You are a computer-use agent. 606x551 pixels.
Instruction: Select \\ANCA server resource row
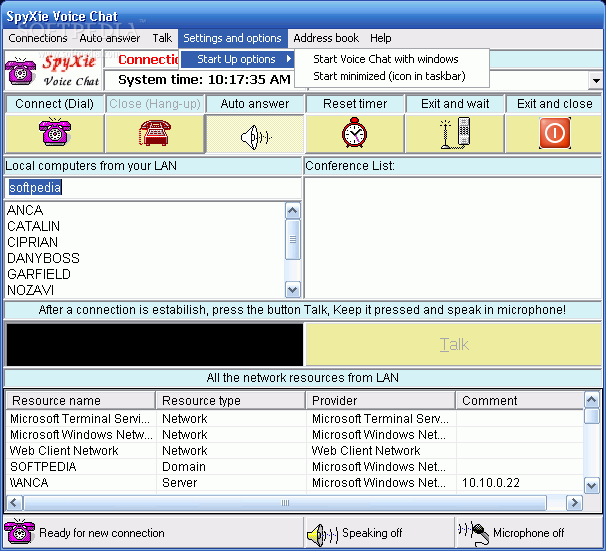(295, 483)
